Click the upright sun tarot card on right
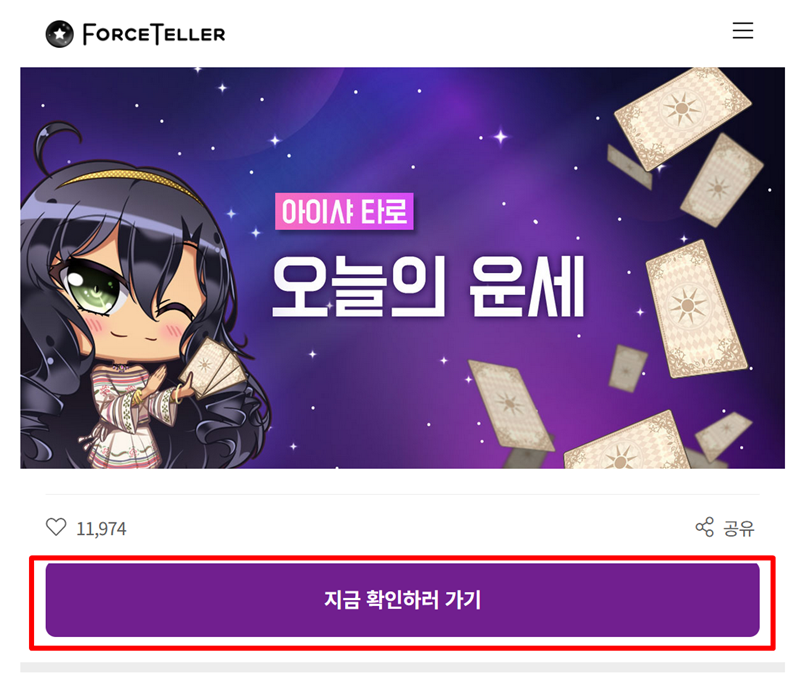 point(695,309)
